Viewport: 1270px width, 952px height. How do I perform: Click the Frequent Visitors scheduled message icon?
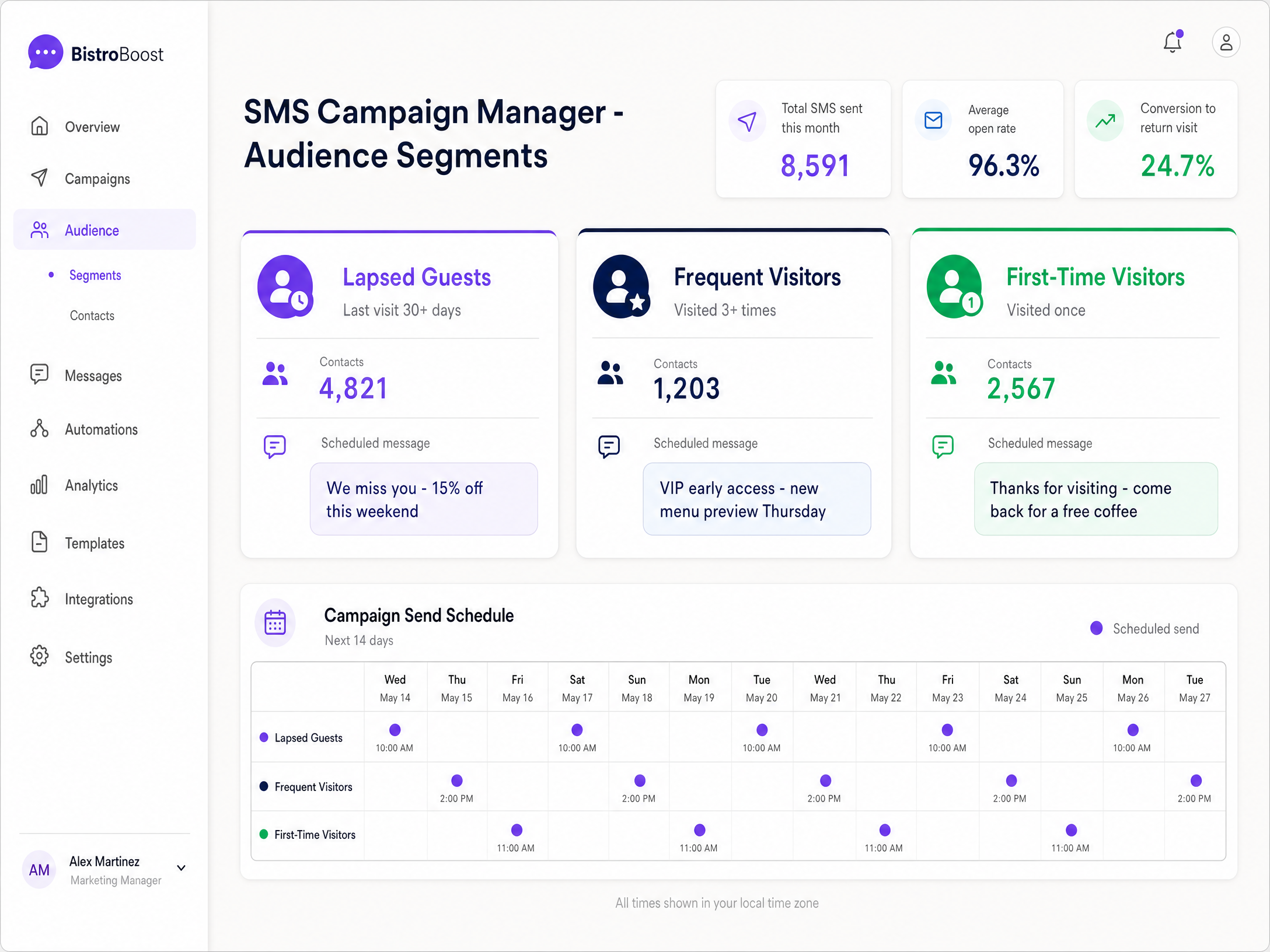(609, 447)
